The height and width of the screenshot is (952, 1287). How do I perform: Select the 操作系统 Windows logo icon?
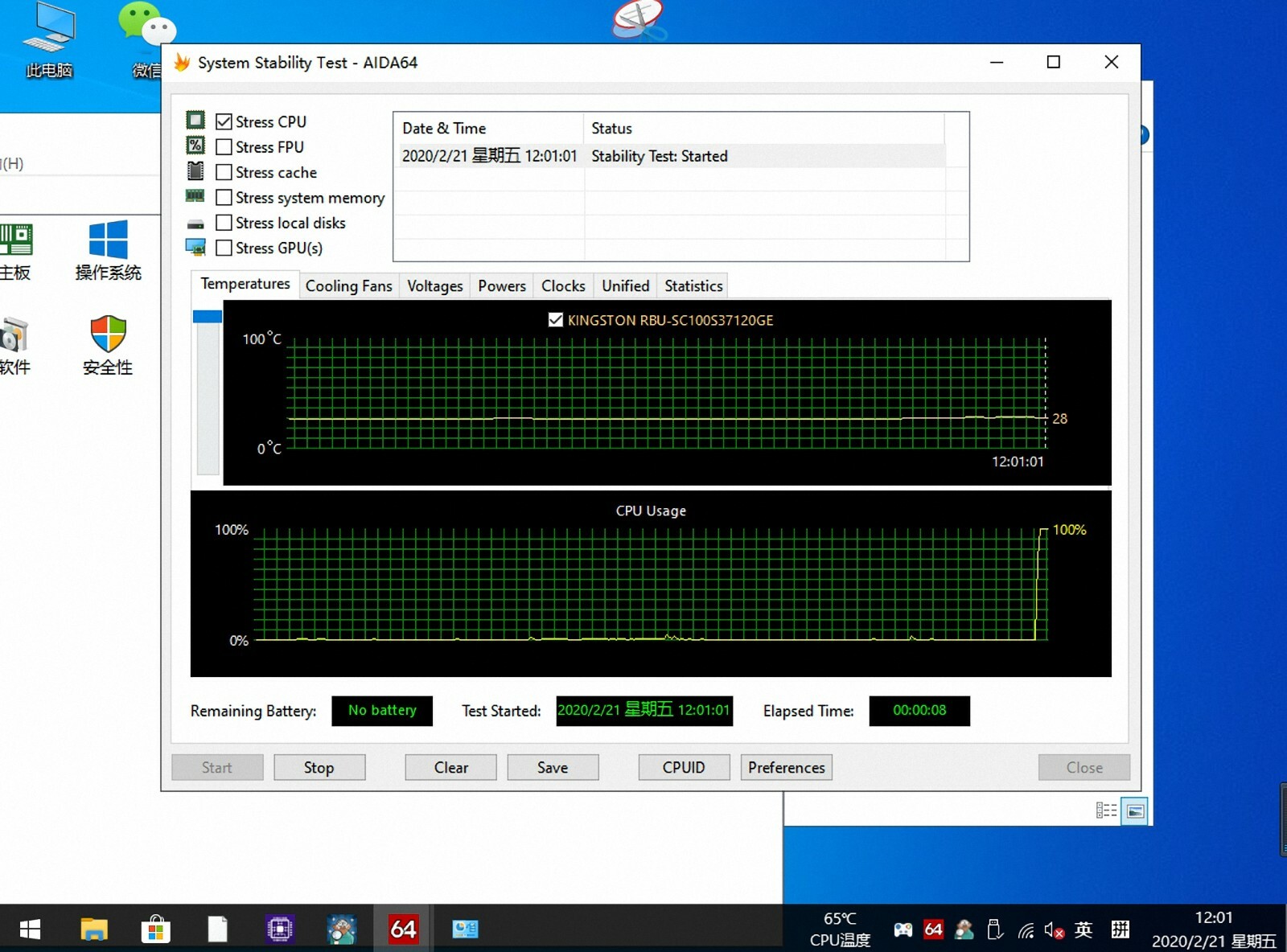point(108,250)
